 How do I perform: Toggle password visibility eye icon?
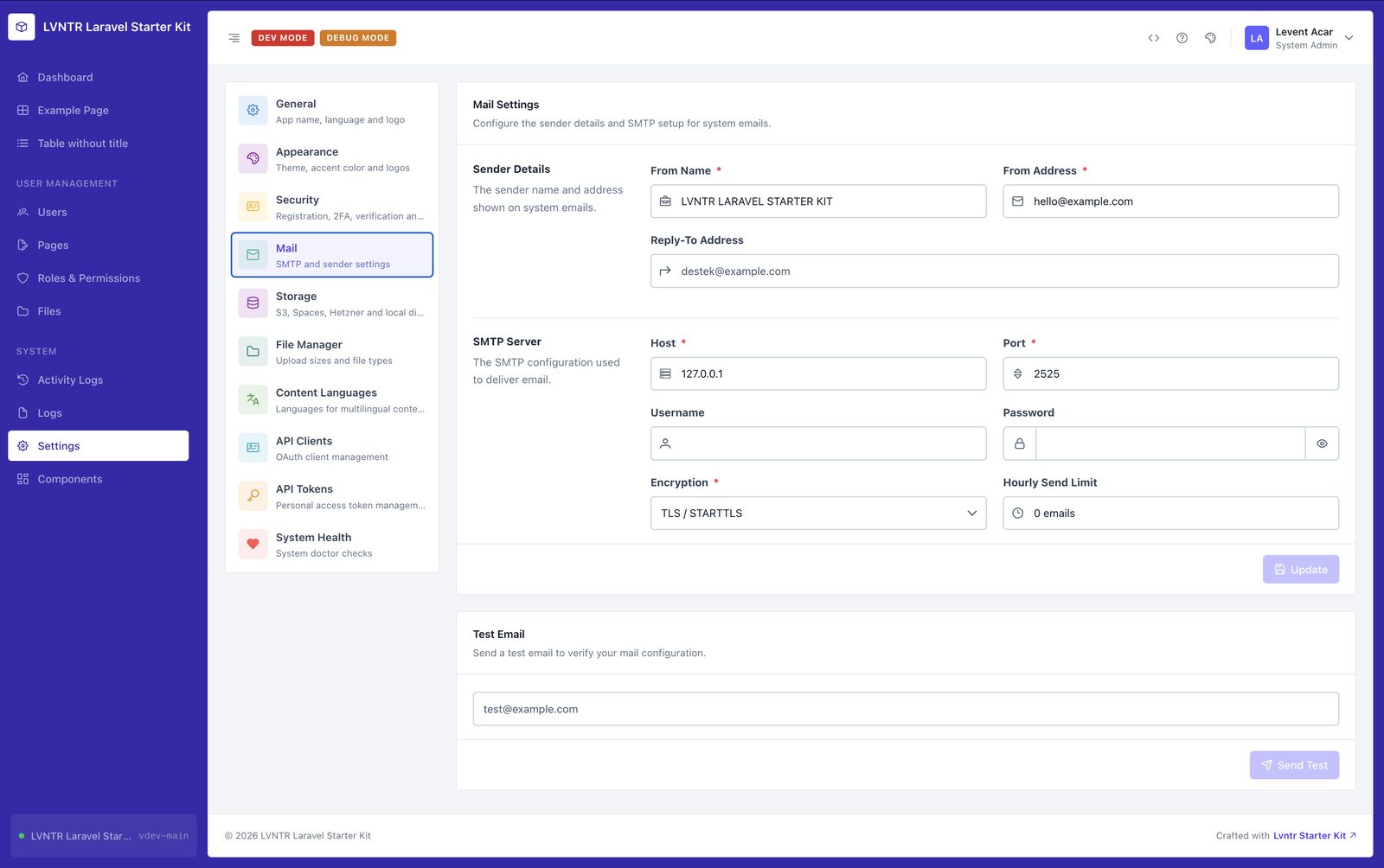click(1322, 444)
